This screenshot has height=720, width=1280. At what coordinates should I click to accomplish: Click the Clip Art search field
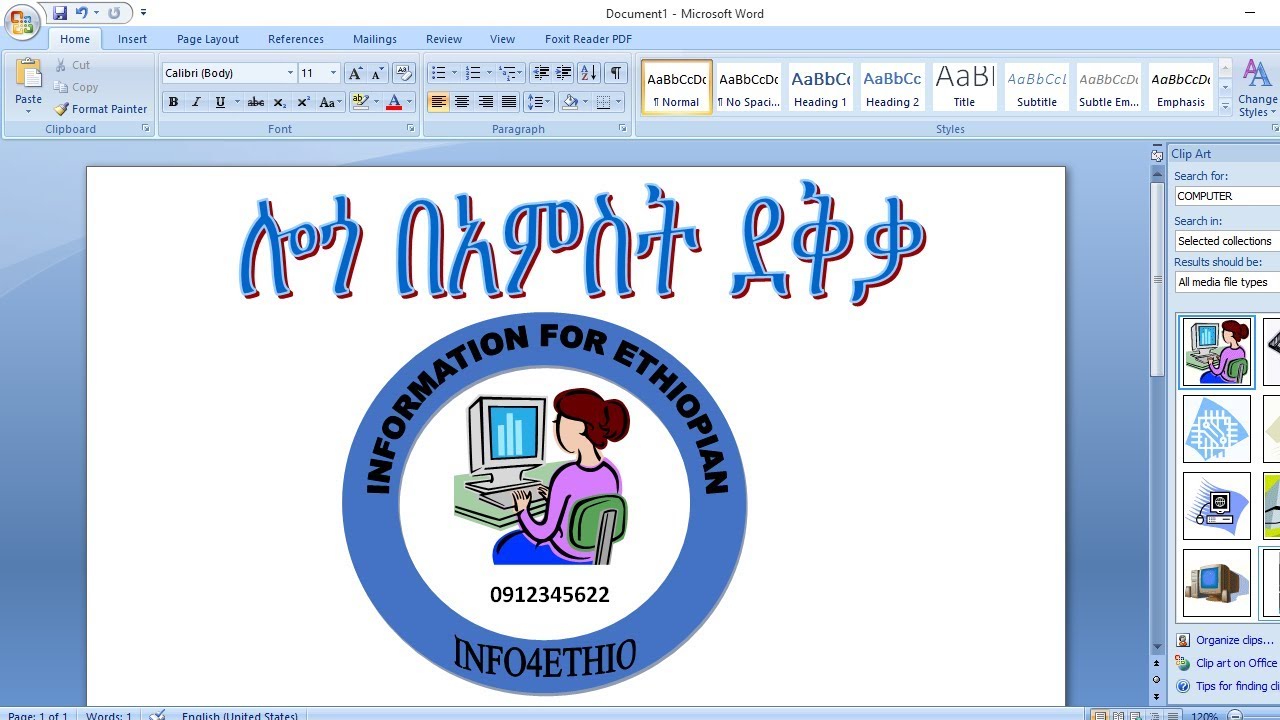coord(1227,196)
